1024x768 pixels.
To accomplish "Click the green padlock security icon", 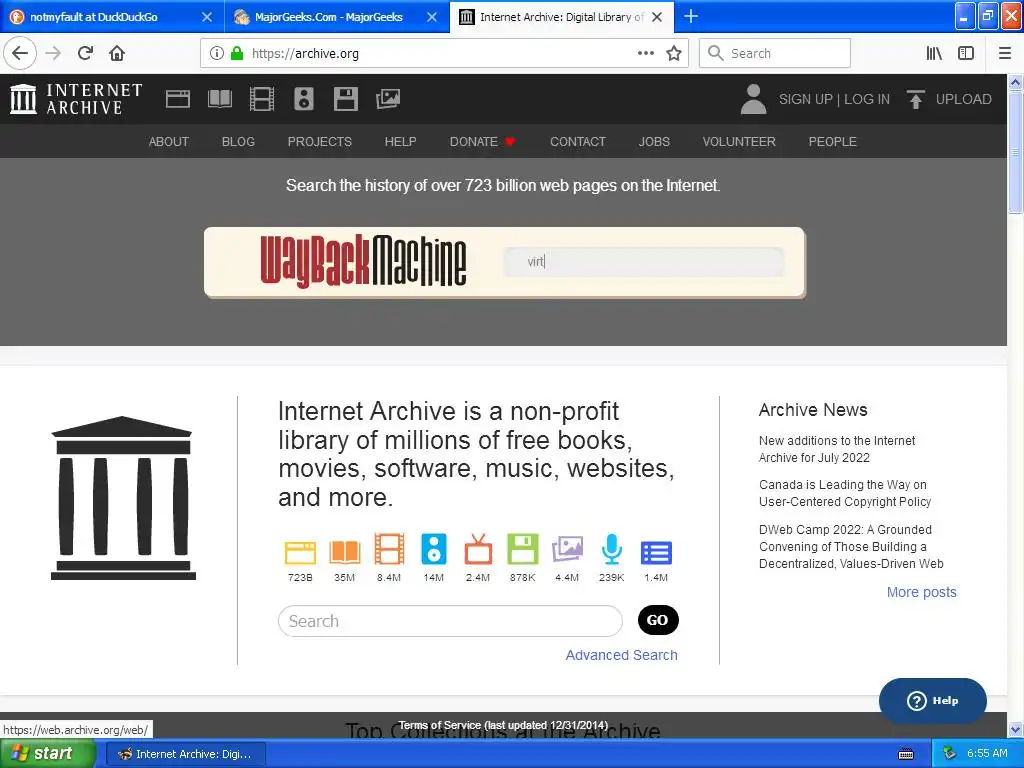I will coord(237,53).
